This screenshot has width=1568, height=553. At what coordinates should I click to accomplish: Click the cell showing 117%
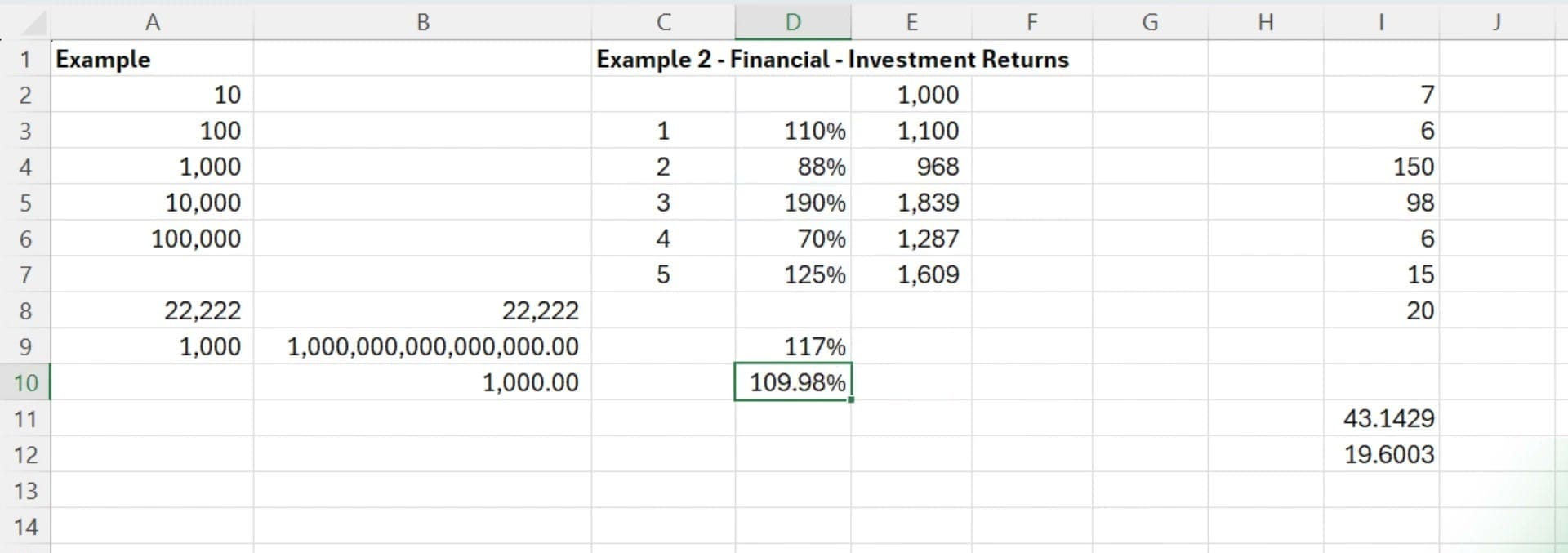pos(792,346)
